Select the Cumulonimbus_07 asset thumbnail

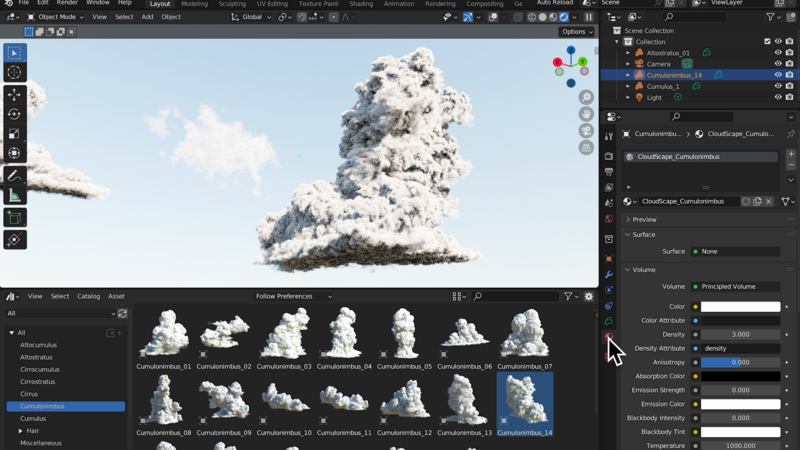tap(524, 339)
